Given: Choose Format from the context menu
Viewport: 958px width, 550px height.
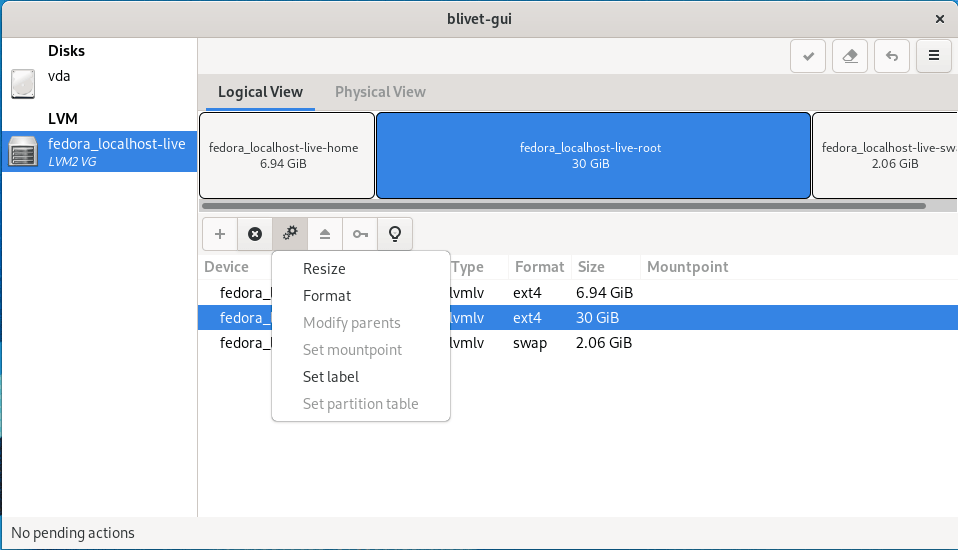Looking at the screenshot, I should coord(327,296).
